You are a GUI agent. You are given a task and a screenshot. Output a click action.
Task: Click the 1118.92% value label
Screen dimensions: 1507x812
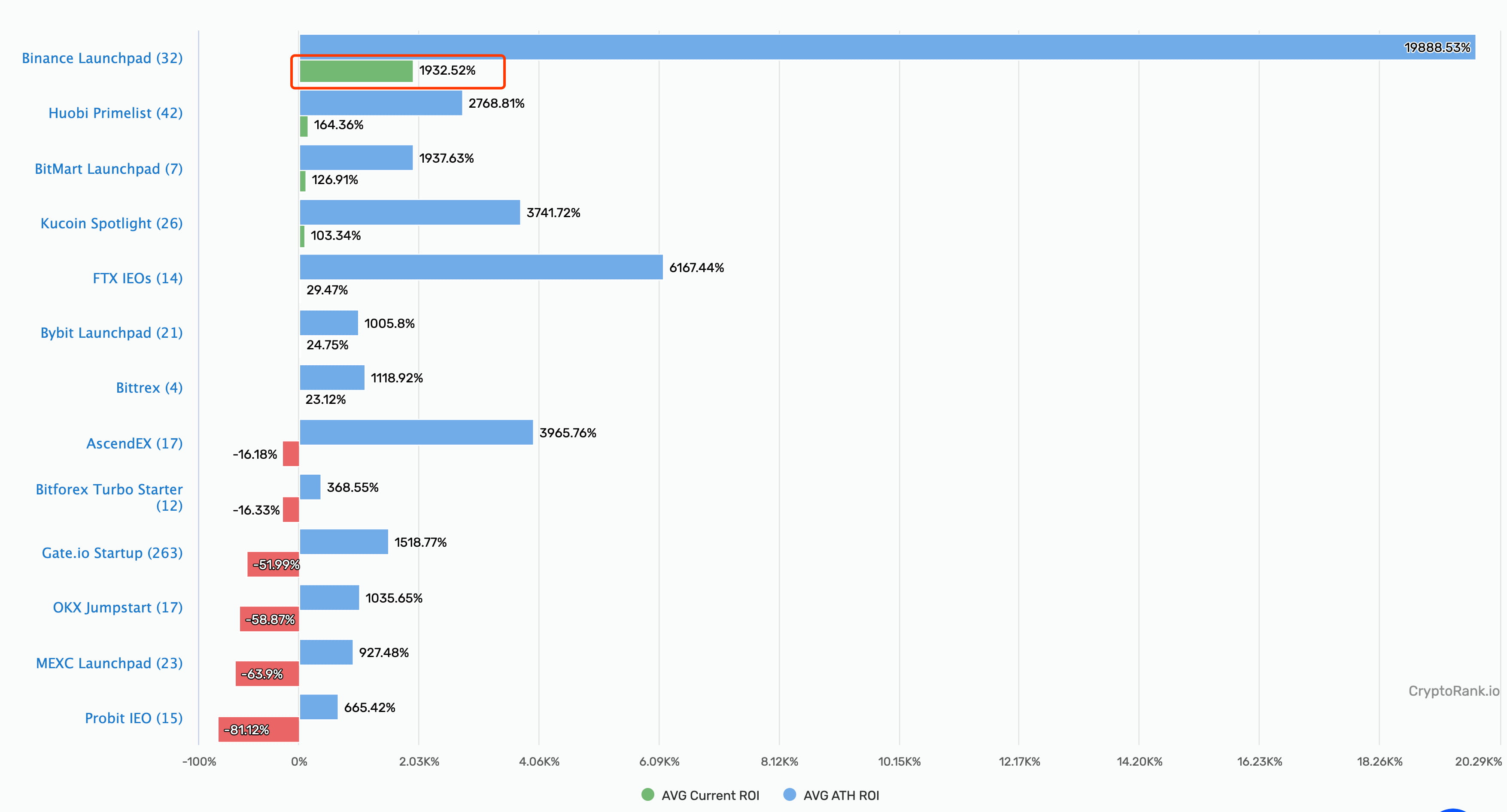(x=397, y=378)
